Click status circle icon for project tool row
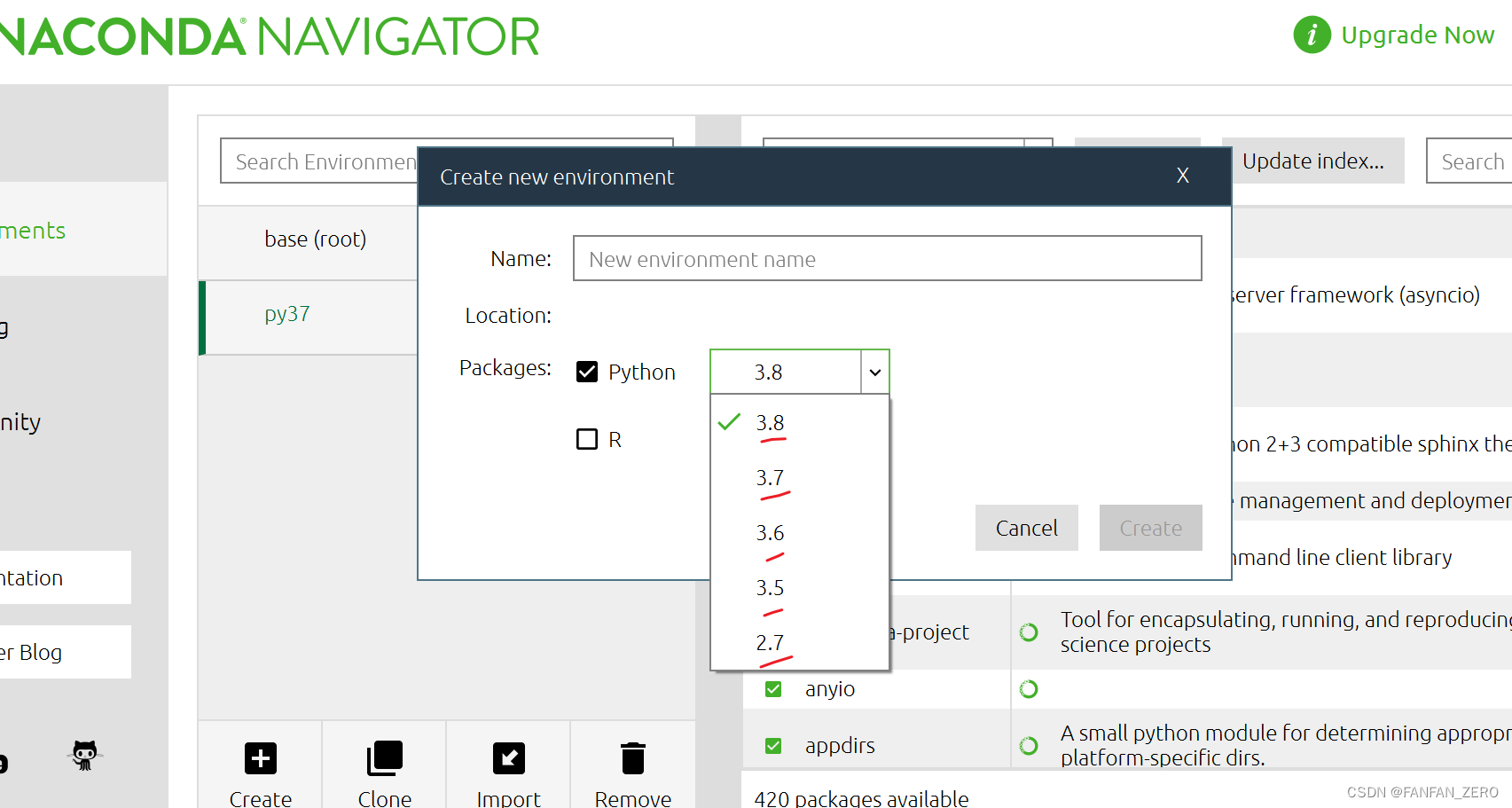Image resolution: width=1512 pixels, height=808 pixels. [x=1029, y=632]
